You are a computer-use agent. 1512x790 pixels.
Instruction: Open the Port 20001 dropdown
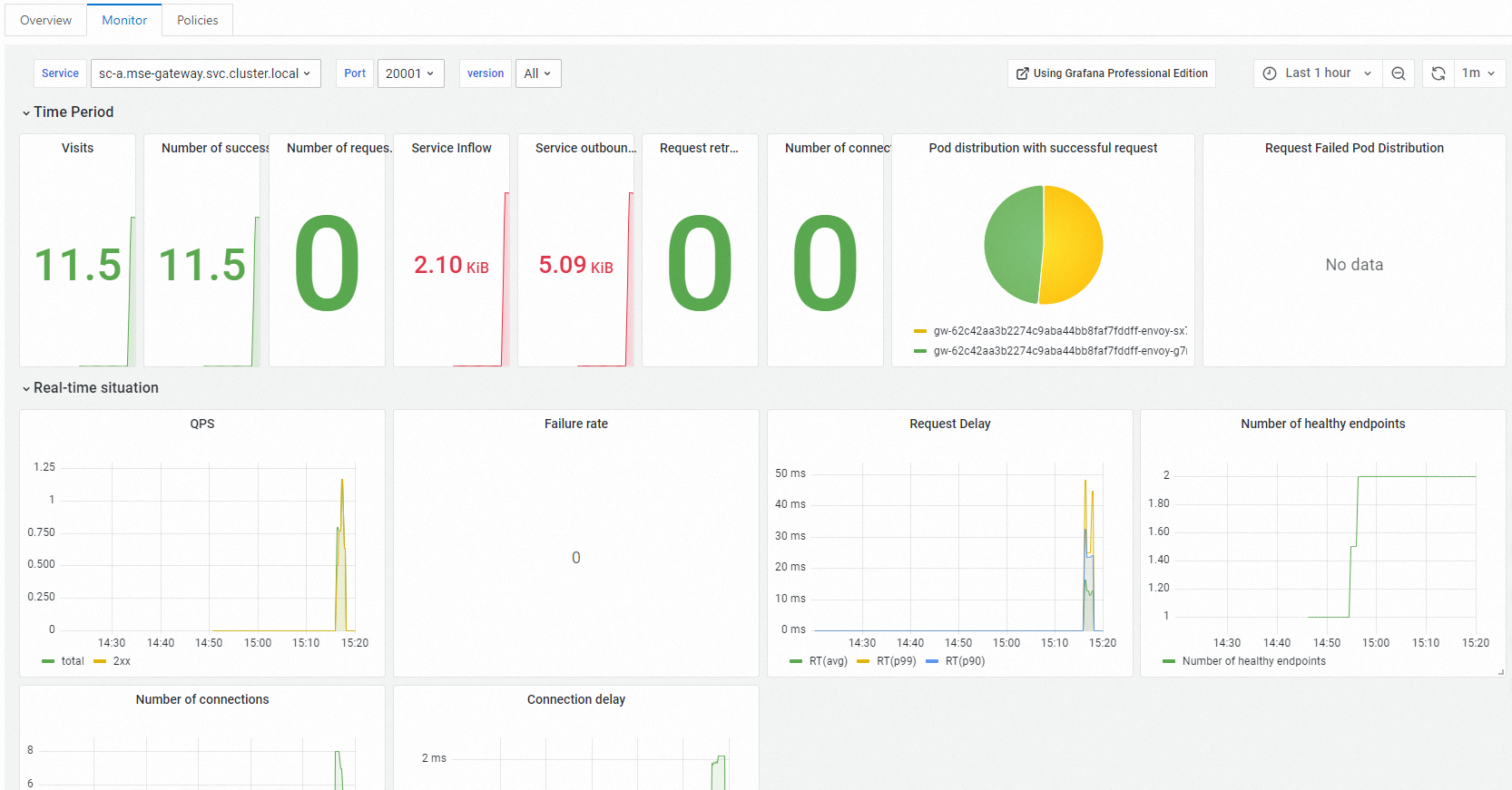coord(410,73)
